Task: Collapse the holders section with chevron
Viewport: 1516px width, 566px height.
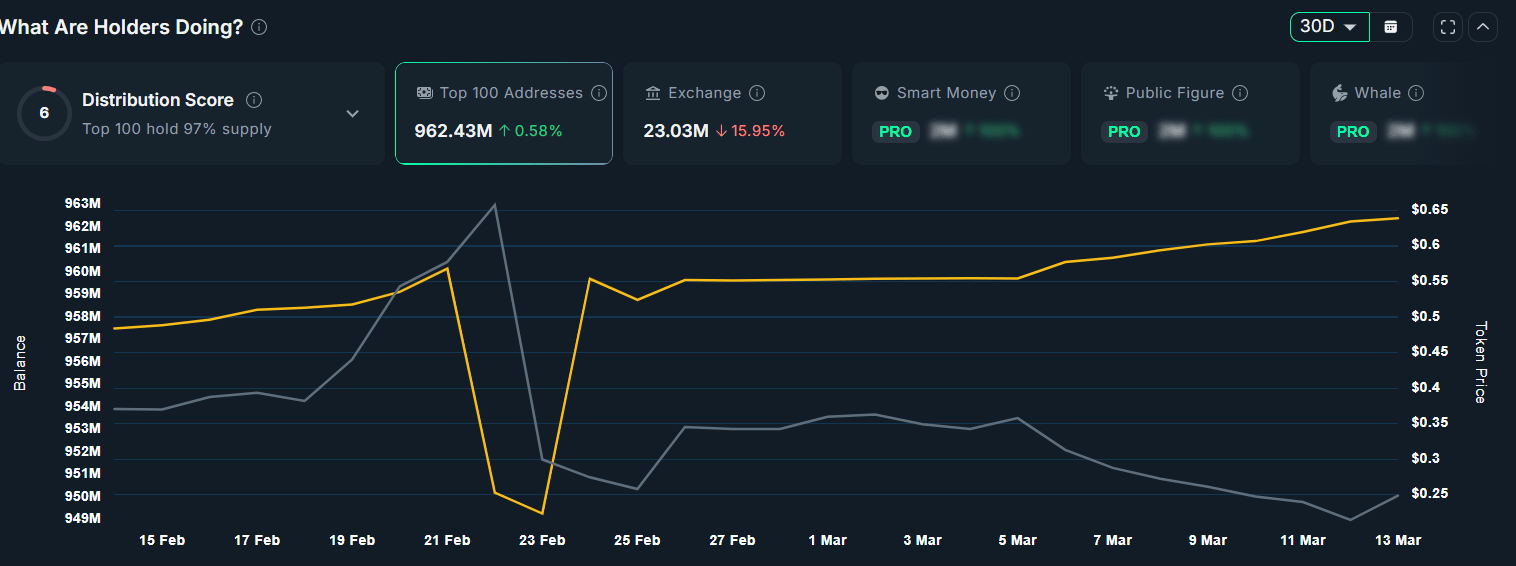Action: coord(1483,27)
